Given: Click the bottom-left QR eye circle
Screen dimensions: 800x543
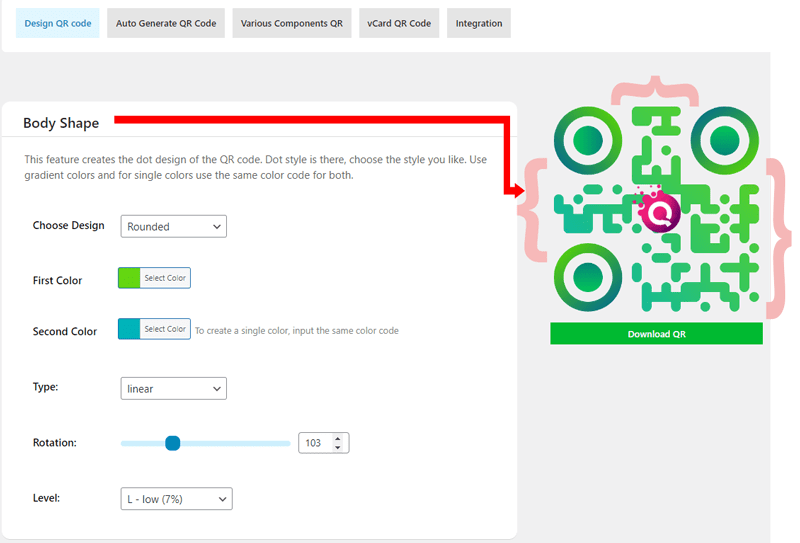Looking at the screenshot, I should pyautogui.click(x=588, y=273).
